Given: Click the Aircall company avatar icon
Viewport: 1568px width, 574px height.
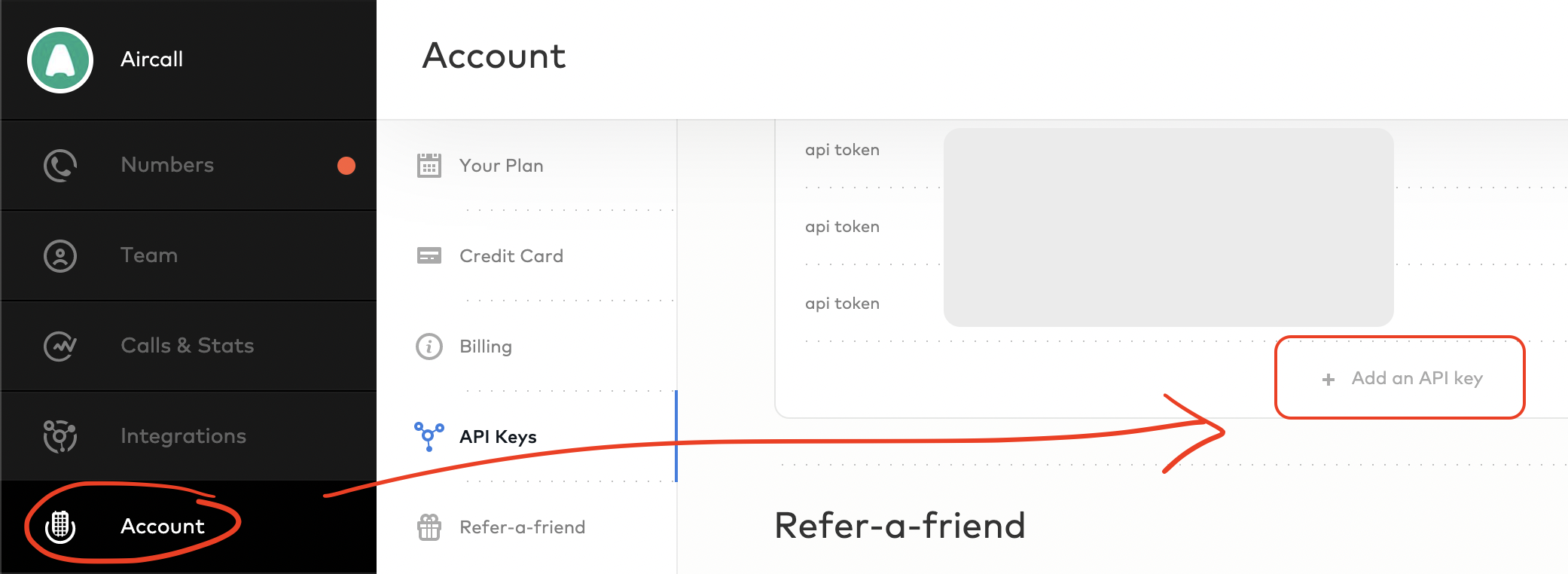Looking at the screenshot, I should (x=59, y=60).
